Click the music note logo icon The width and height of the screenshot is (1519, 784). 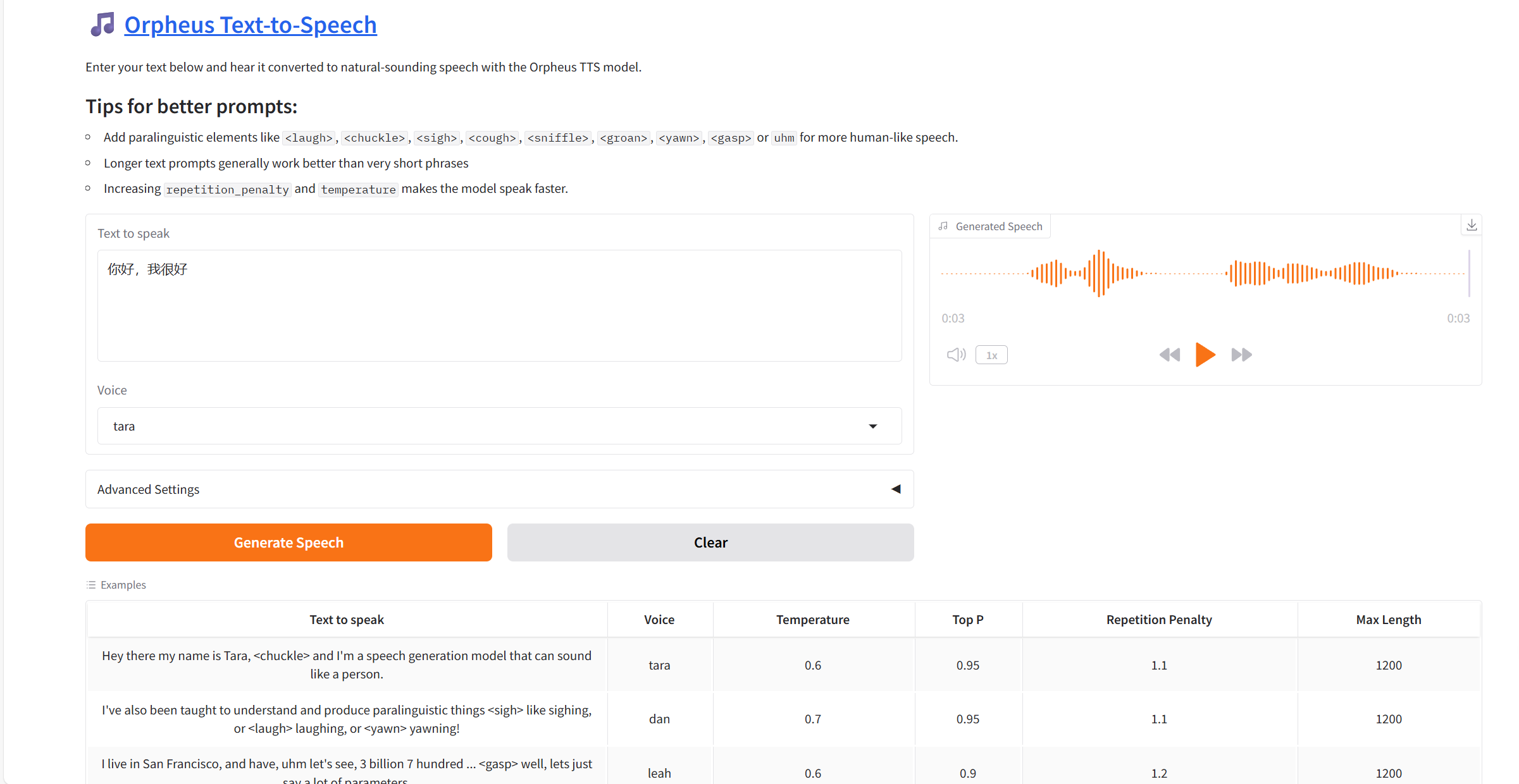pos(102,25)
